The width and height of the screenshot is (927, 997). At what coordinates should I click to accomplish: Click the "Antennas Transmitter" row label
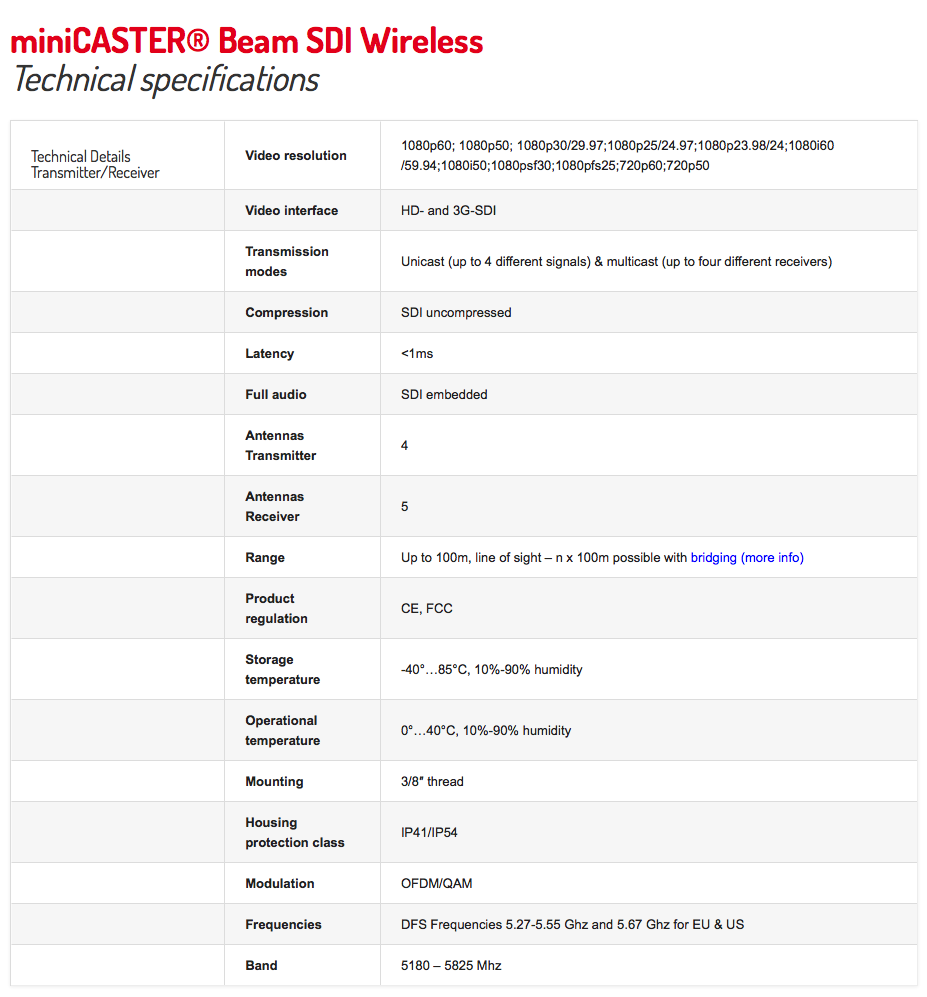click(x=281, y=446)
